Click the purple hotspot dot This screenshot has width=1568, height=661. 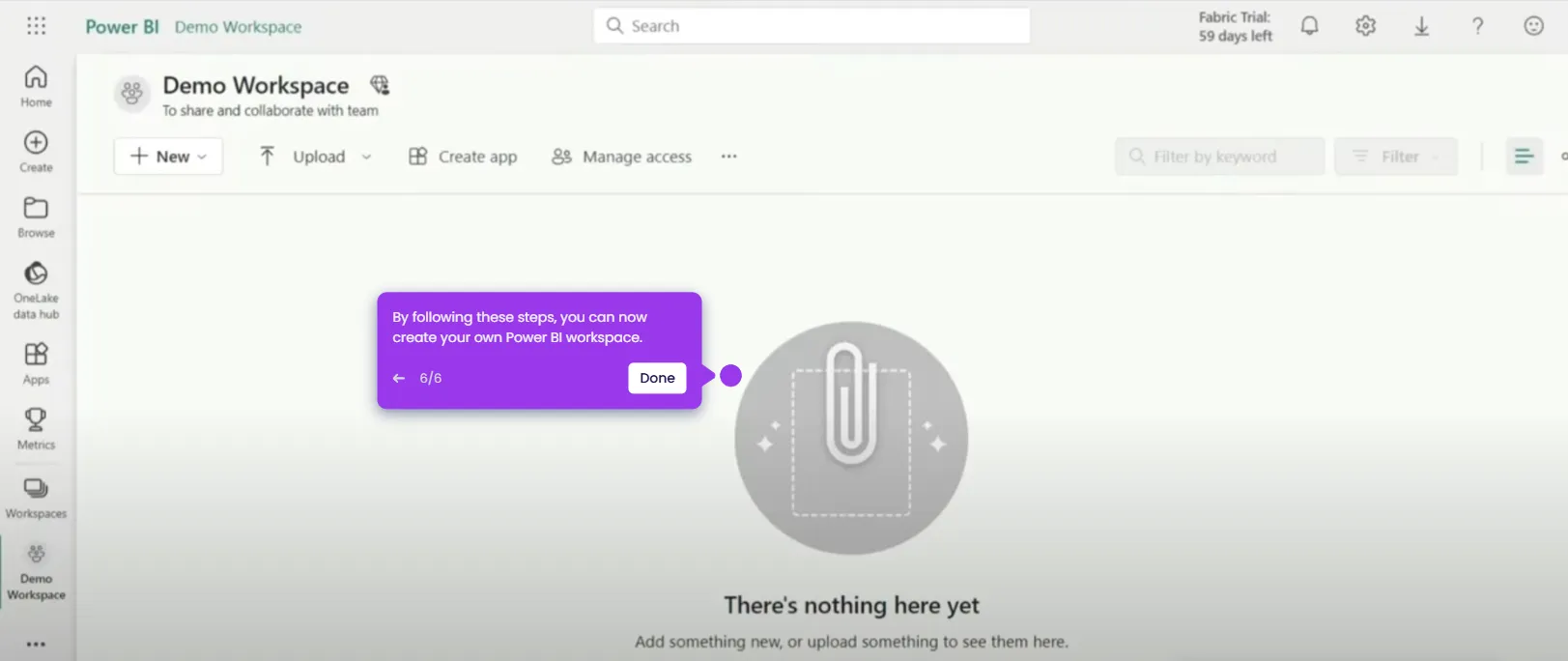[731, 376]
